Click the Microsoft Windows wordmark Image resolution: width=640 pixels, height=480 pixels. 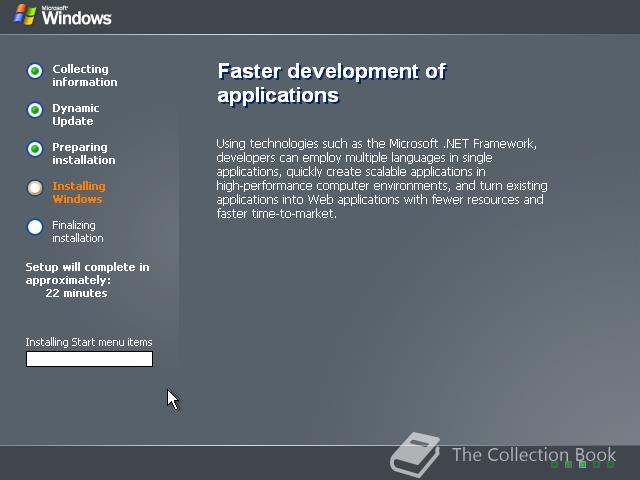tap(76, 16)
